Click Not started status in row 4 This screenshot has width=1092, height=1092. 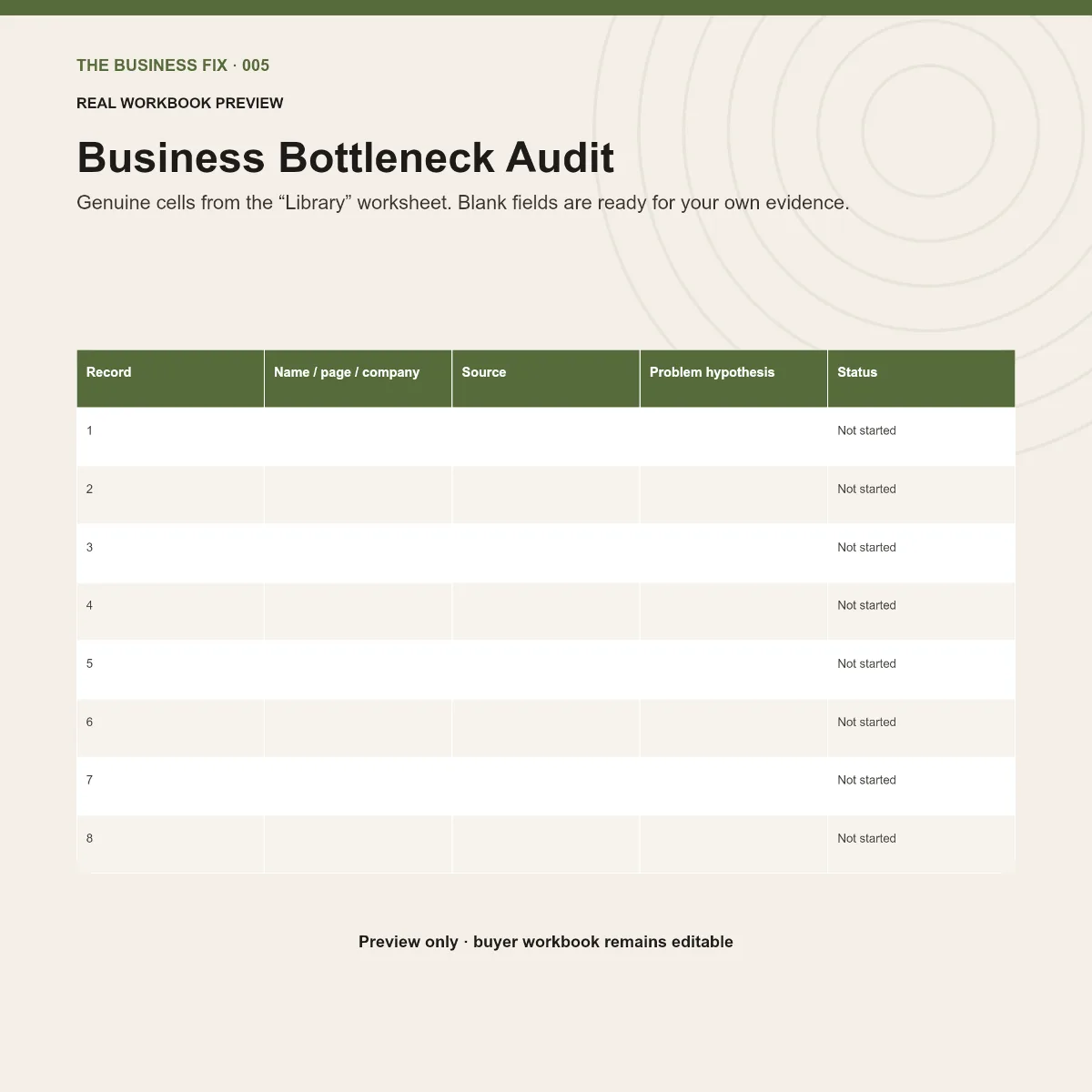[x=866, y=605]
